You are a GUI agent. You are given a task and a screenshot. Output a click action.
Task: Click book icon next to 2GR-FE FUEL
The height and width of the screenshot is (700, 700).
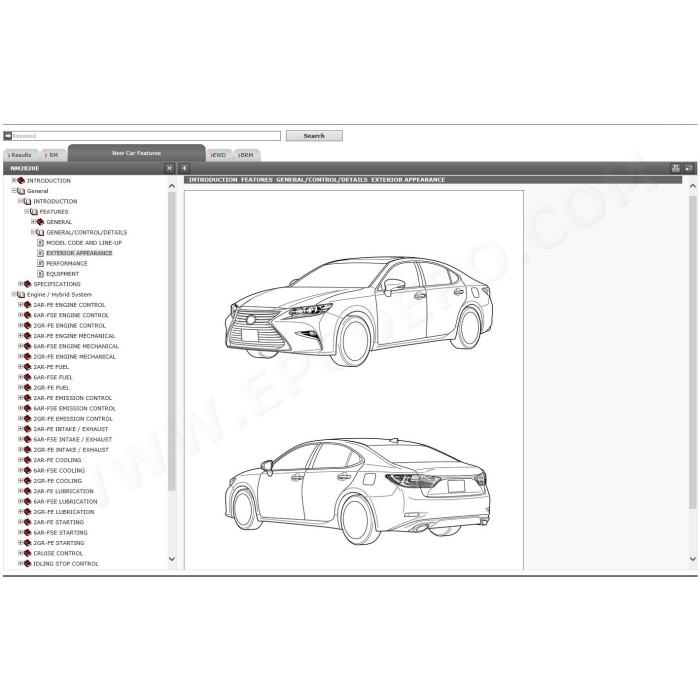pos(27,388)
